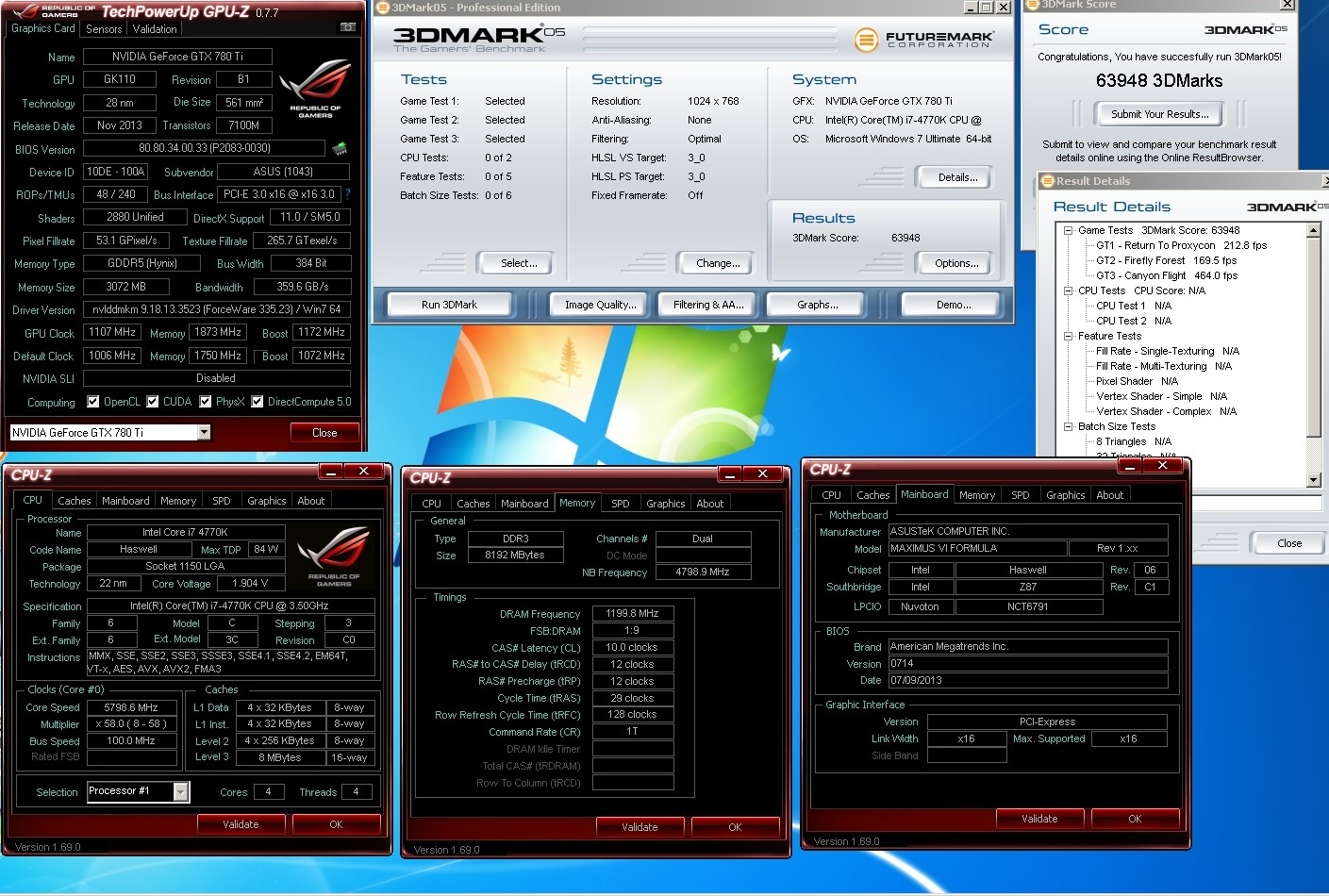Switch to the Validation tab in GPU-Z
The width and height of the screenshot is (1329, 896).
pyautogui.click(x=155, y=29)
